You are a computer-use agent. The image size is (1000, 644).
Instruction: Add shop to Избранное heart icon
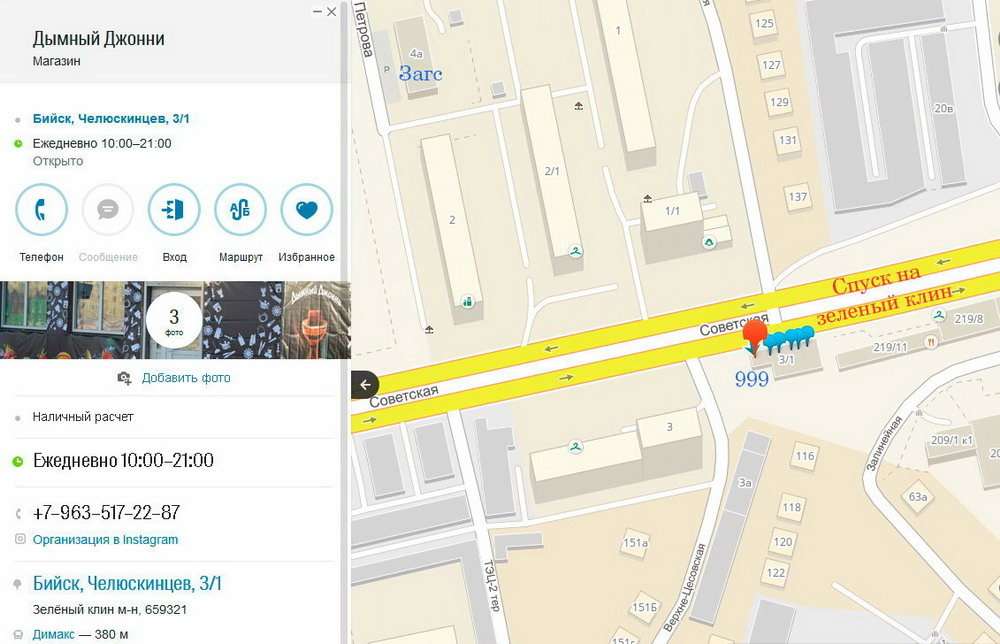(307, 210)
